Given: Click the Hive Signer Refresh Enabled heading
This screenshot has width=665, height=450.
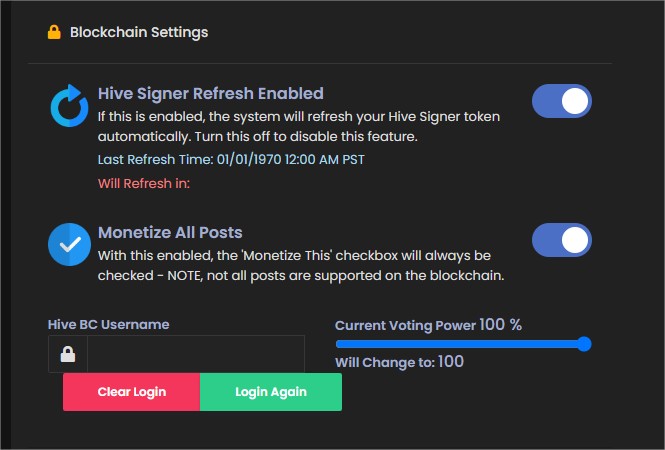Looking at the screenshot, I should [x=211, y=93].
